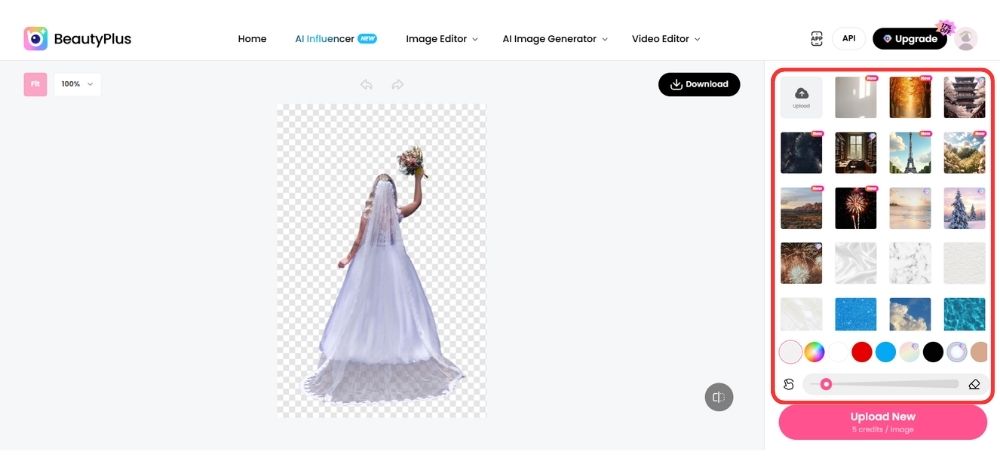Choose the clouds and blue sky background

(910, 314)
